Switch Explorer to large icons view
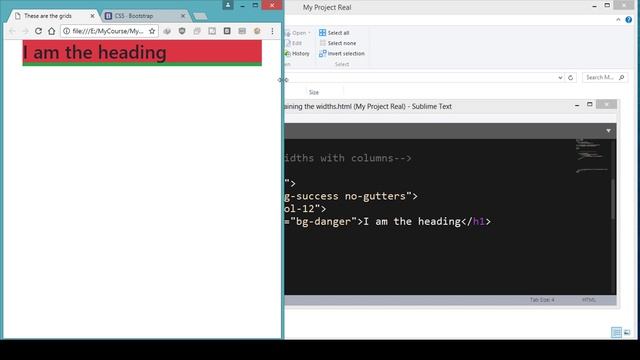The image size is (640, 360). [627, 332]
